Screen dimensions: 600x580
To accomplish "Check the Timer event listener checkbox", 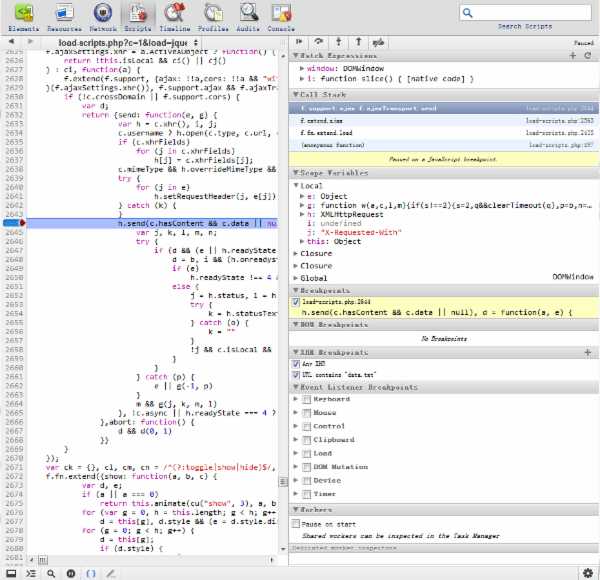I will pyautogui.click(x=307, y=495).
